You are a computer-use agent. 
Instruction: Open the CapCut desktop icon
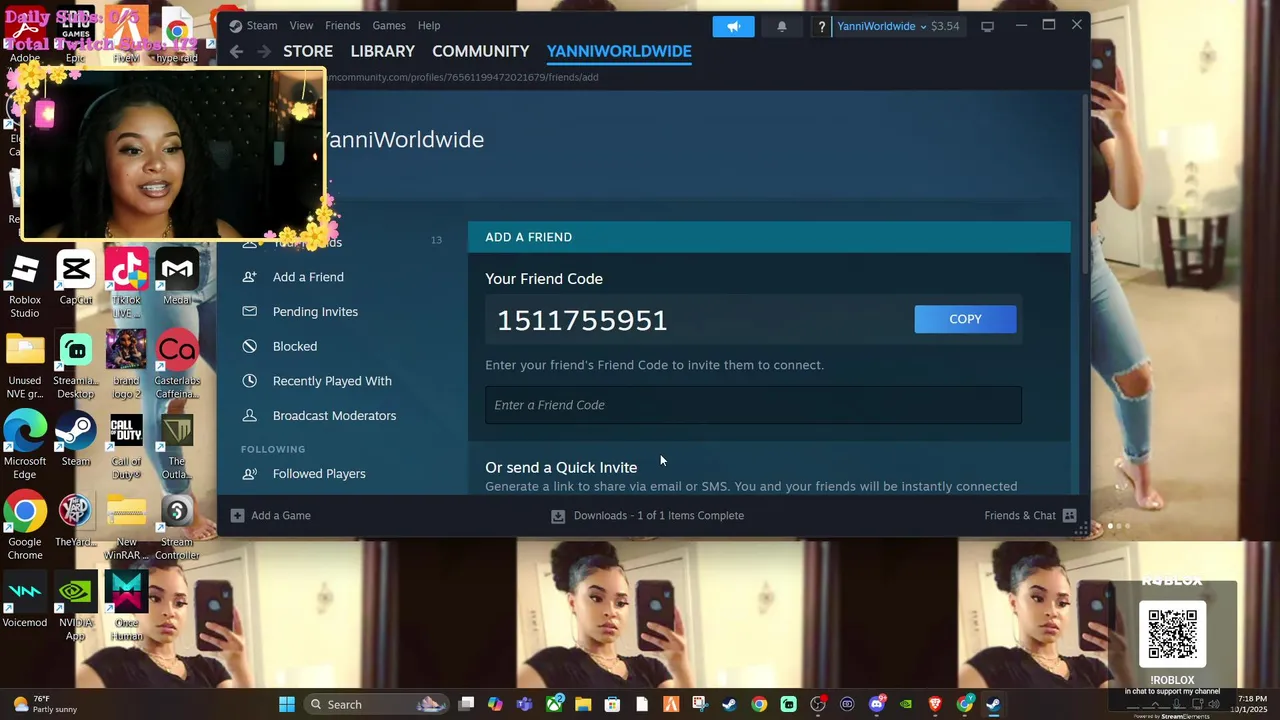click(x=76, y=279)
